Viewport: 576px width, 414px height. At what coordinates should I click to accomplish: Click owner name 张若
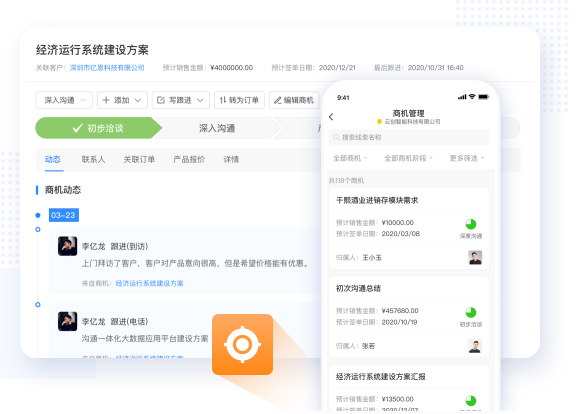pyautogui.click(x=368, y=346)
